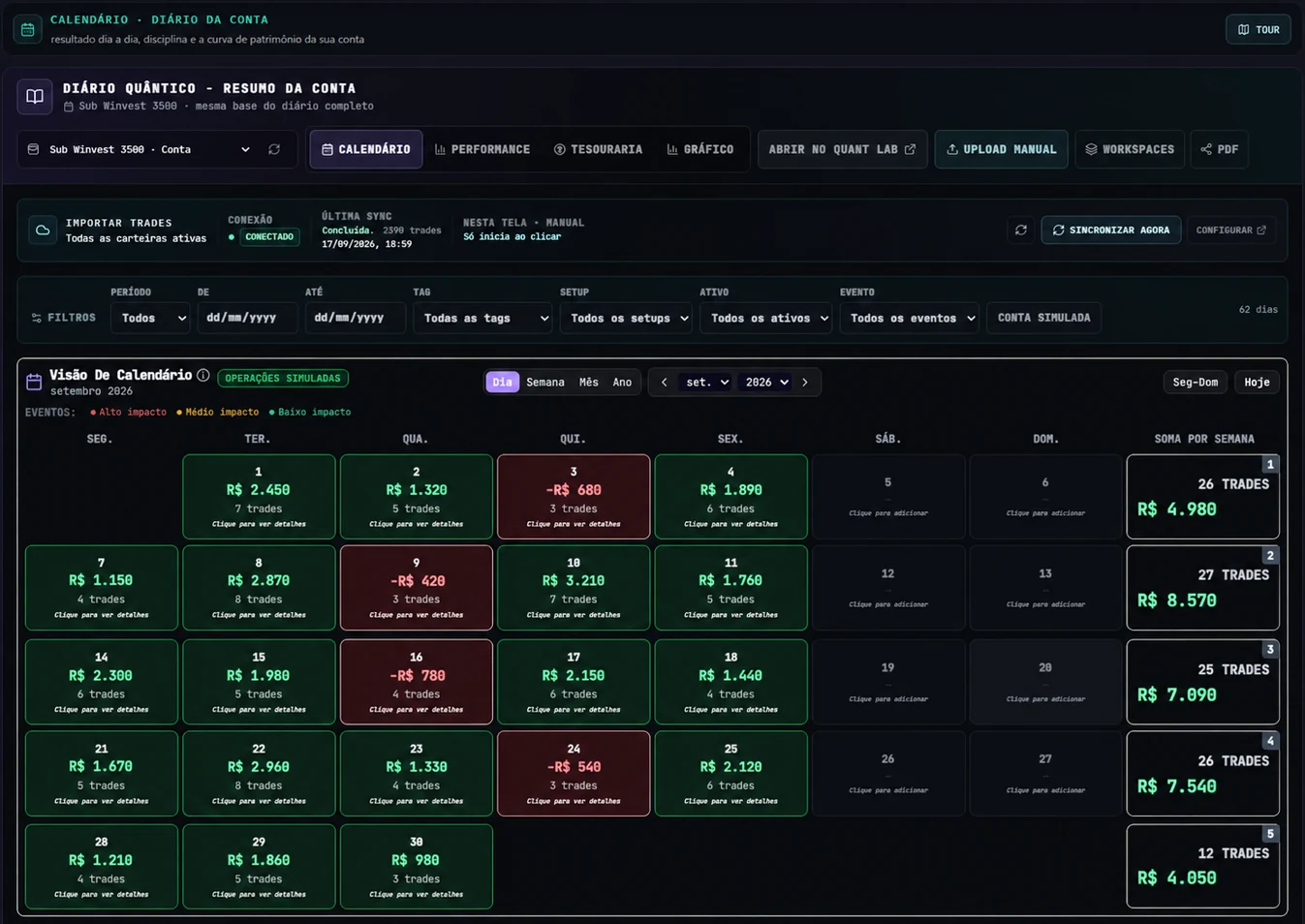Expand the Todas as tags dropdown

click(x=482, y=318)
